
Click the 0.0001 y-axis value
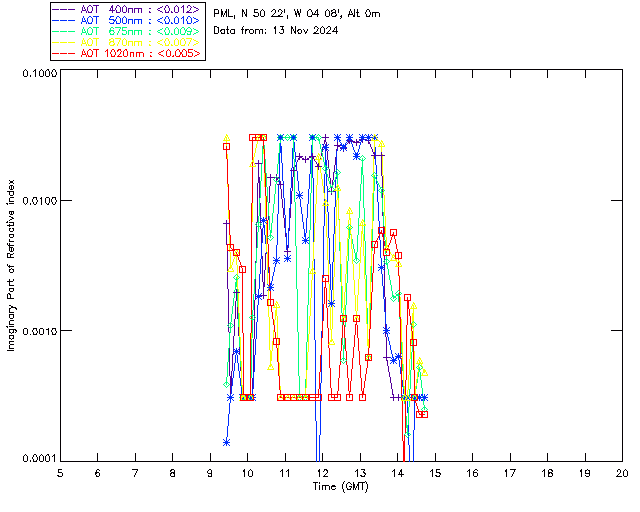coord(39,459)
